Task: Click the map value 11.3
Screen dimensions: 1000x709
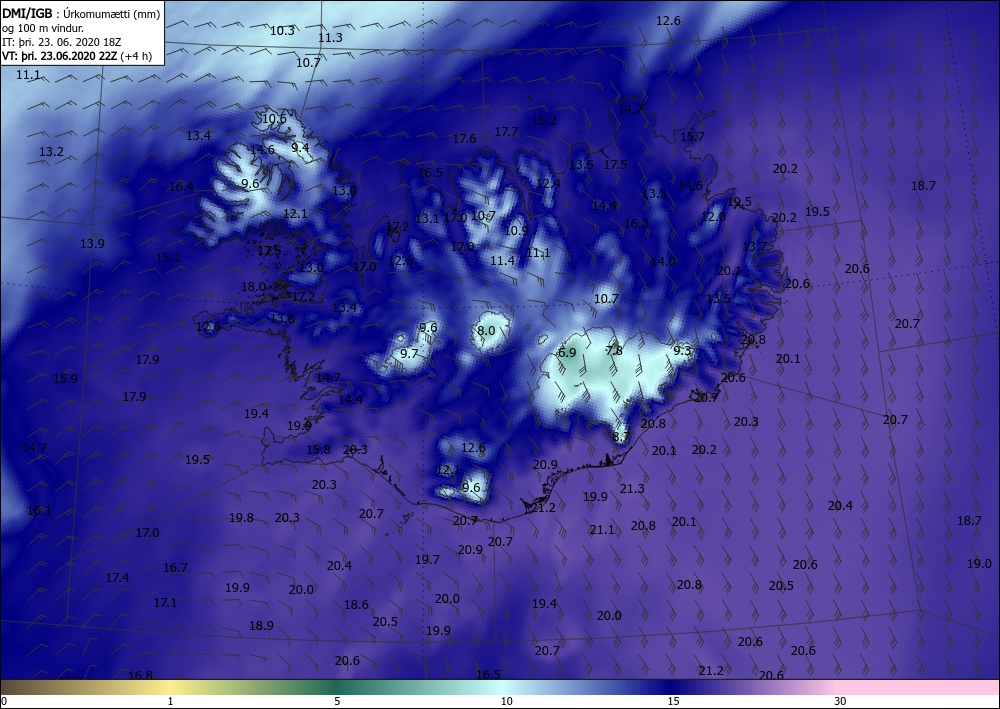Action: (330, 38)
